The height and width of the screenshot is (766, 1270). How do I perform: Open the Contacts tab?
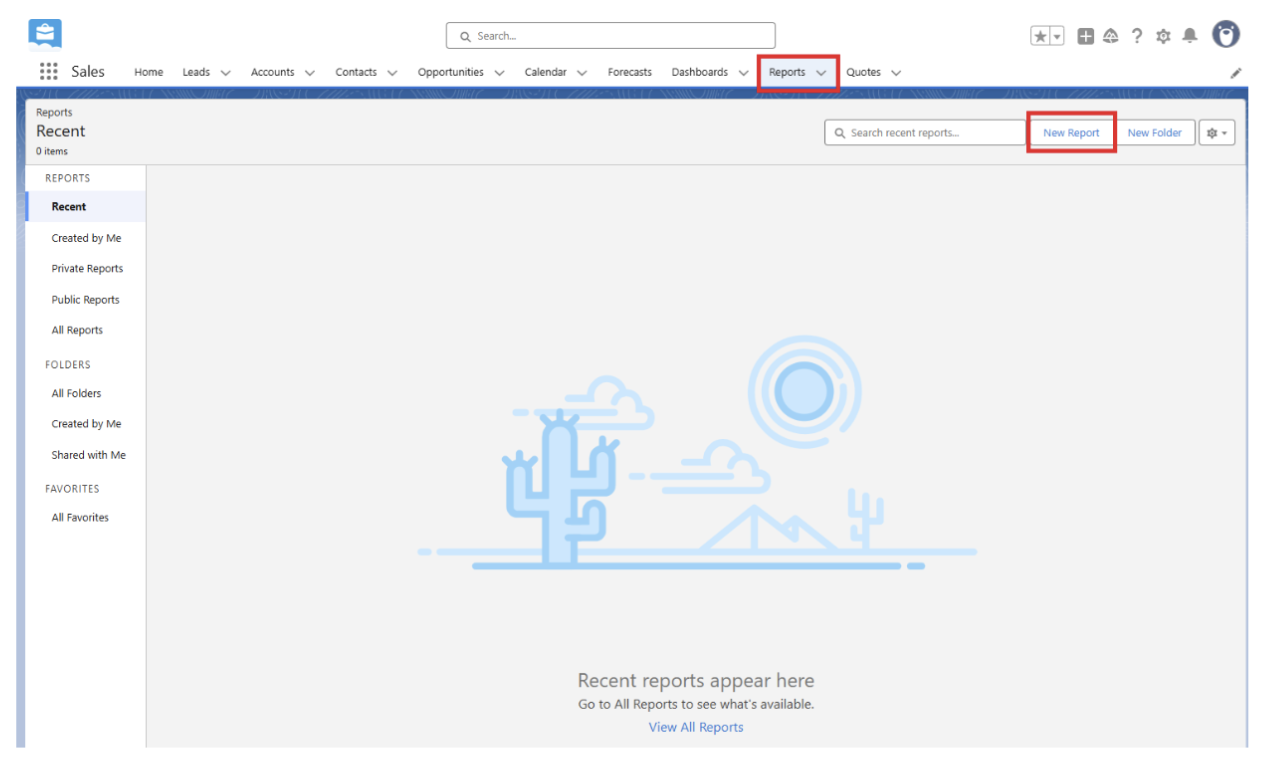tap(356, 72)
